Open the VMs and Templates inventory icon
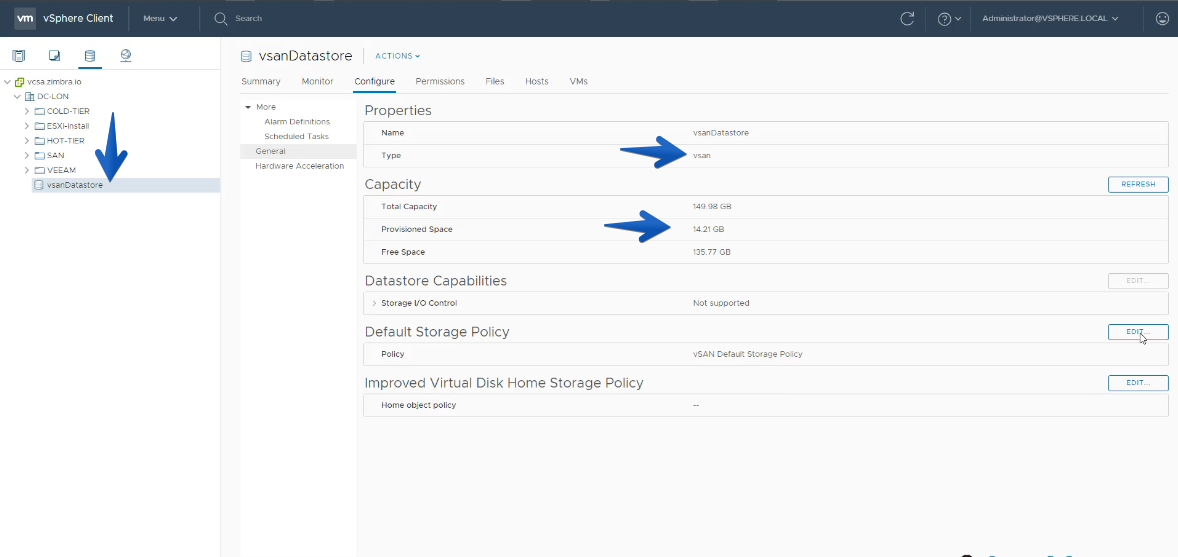The height and width of the screenshot is (557, 1178). [x=54, y=56]
